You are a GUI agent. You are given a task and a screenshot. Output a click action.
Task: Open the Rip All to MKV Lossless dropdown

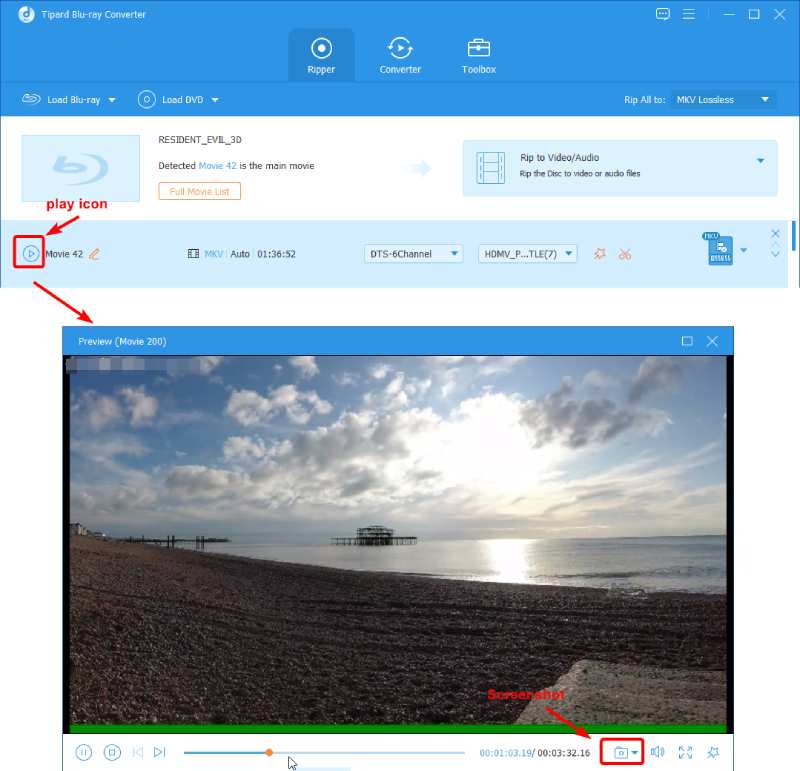722,100
